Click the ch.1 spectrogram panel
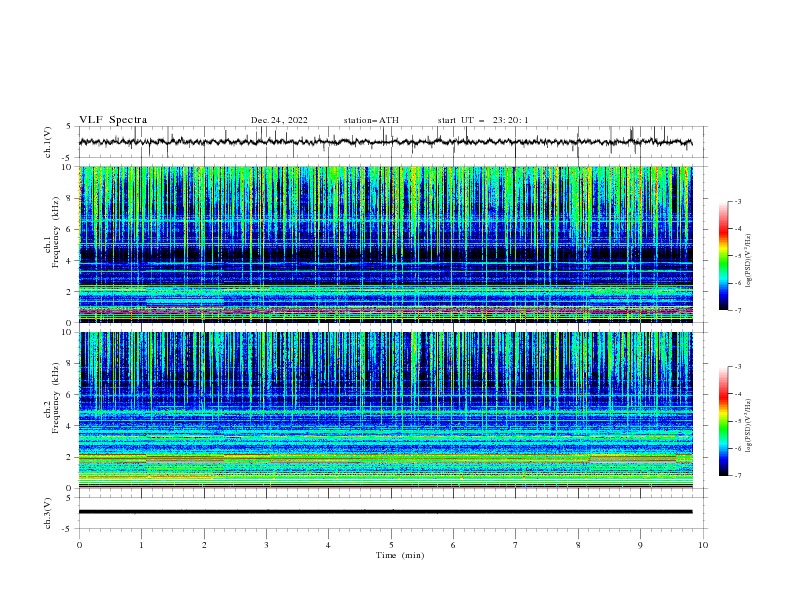 386,244
